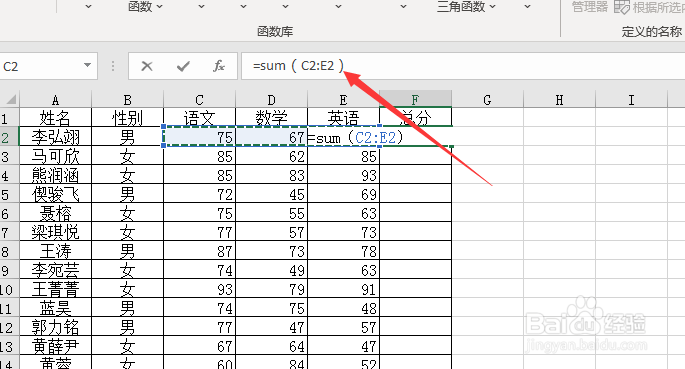Click the 男 gender cell for 王涛

coord(128,251)
